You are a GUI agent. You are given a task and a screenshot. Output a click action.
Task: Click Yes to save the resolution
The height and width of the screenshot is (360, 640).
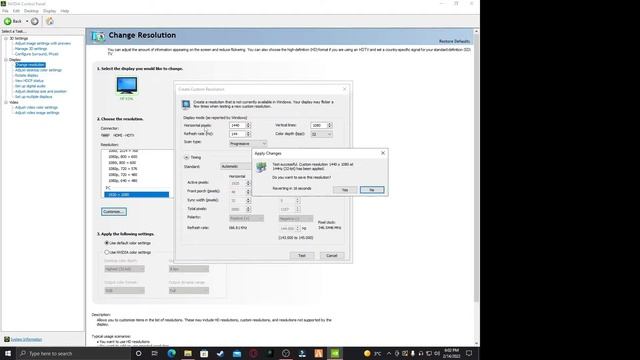click(345, 190)
